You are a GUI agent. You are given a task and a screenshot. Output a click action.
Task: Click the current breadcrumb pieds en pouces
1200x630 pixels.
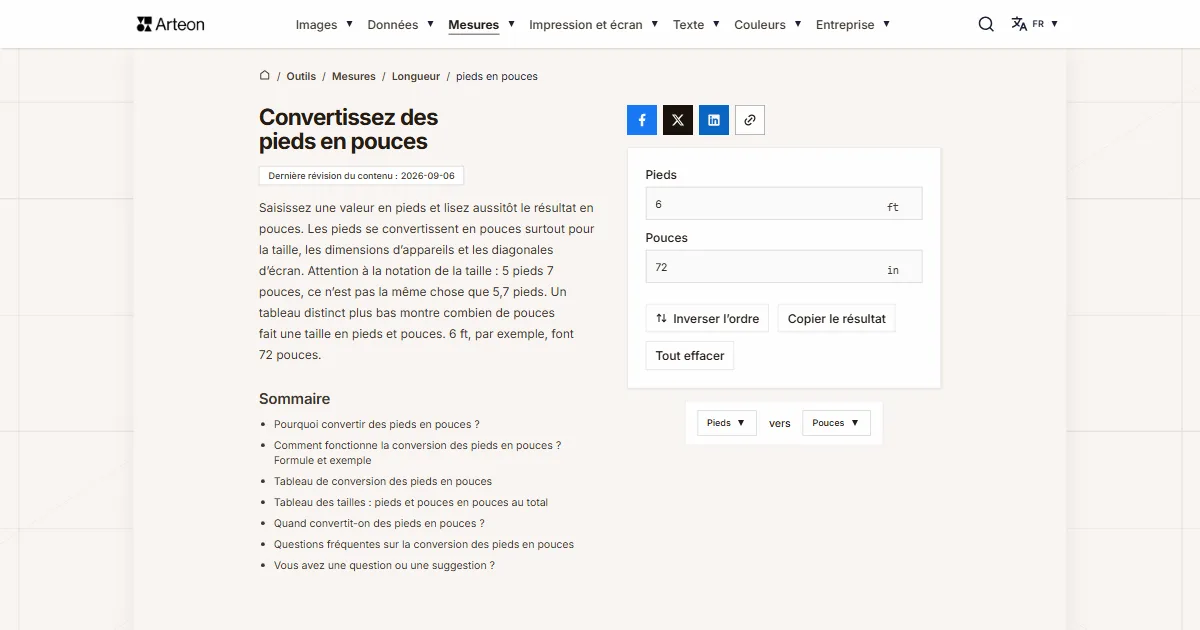tap(497, 76)
